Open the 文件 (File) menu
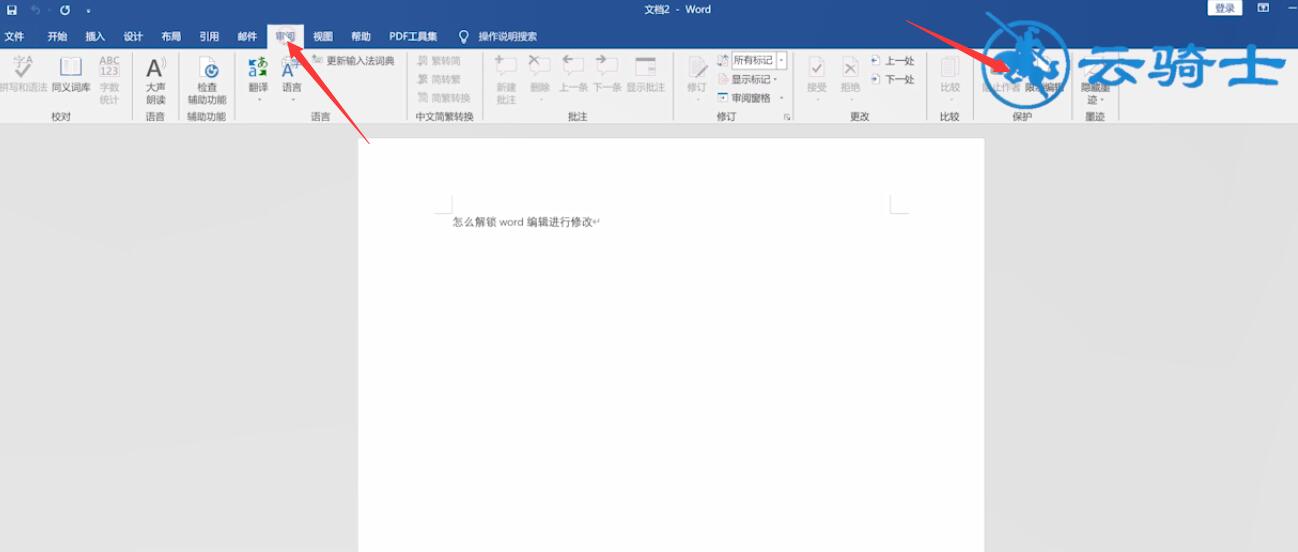 pyautogui.click(x=14, y=37)
